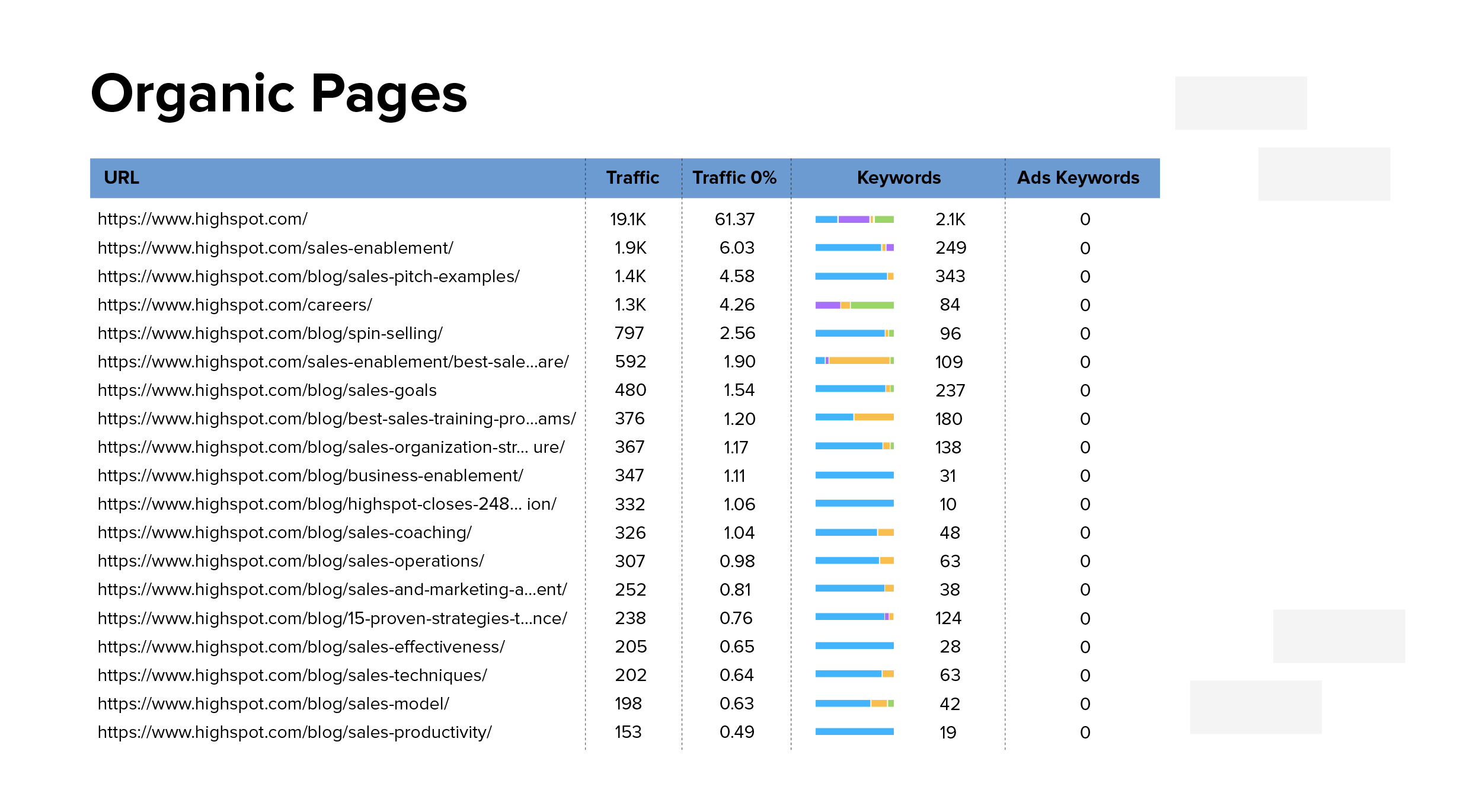Click the Traffic column header

point(632,178)
